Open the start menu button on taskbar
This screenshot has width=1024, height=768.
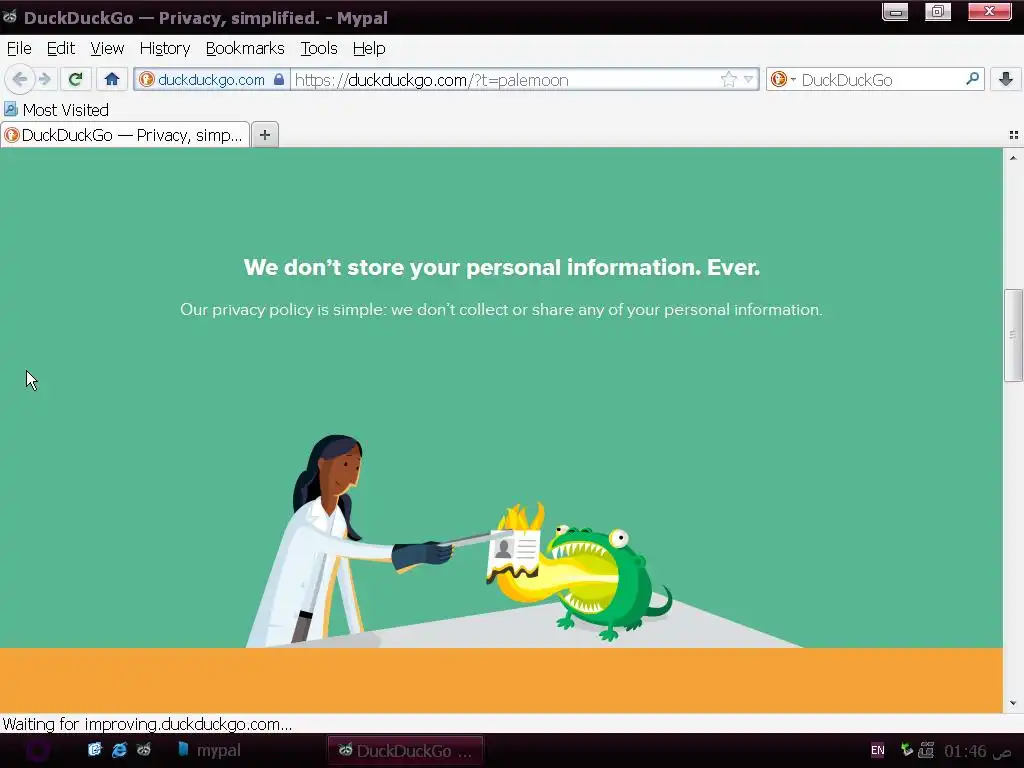point(37,750)
